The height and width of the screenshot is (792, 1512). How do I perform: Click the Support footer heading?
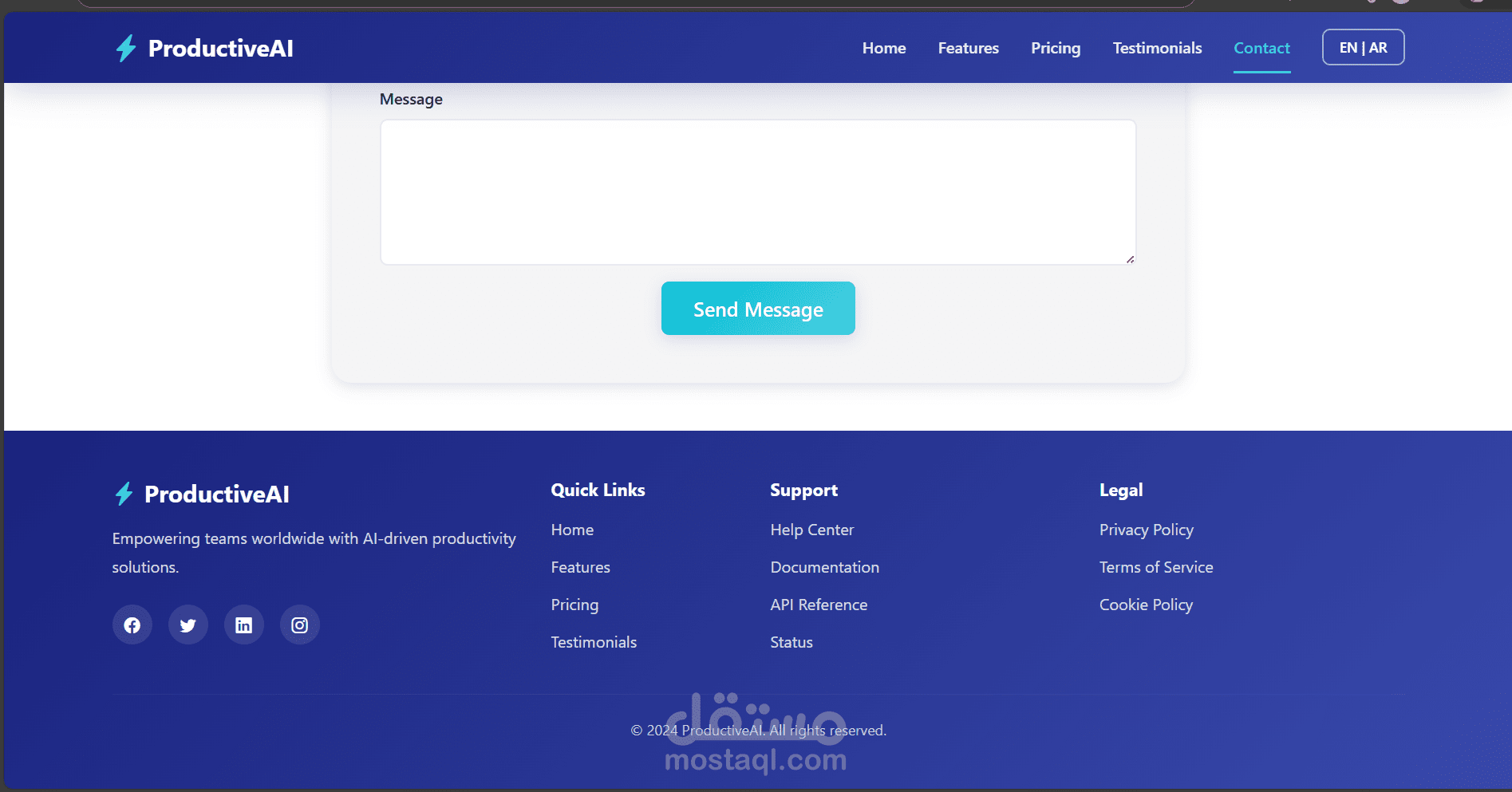803,491
